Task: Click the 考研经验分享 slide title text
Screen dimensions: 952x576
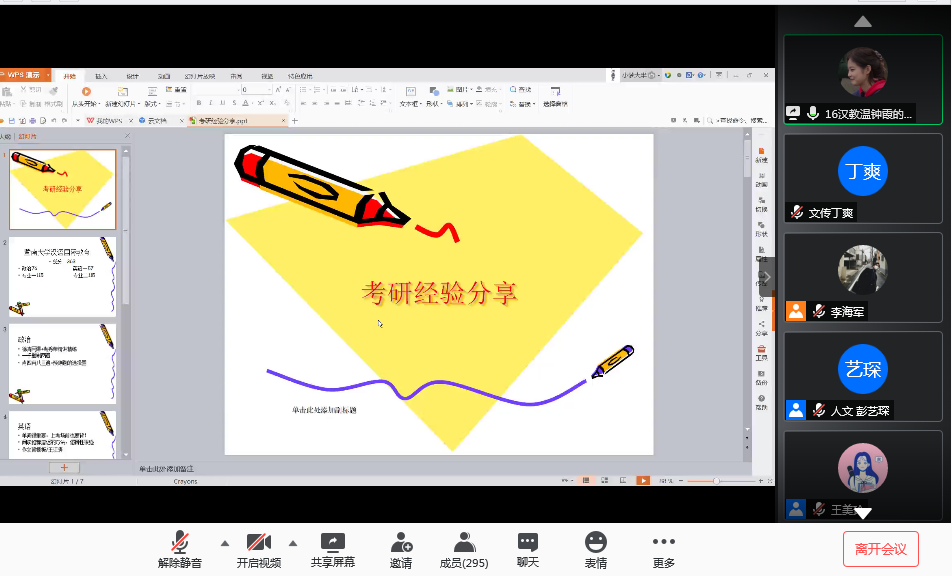Action: [439, 293]
